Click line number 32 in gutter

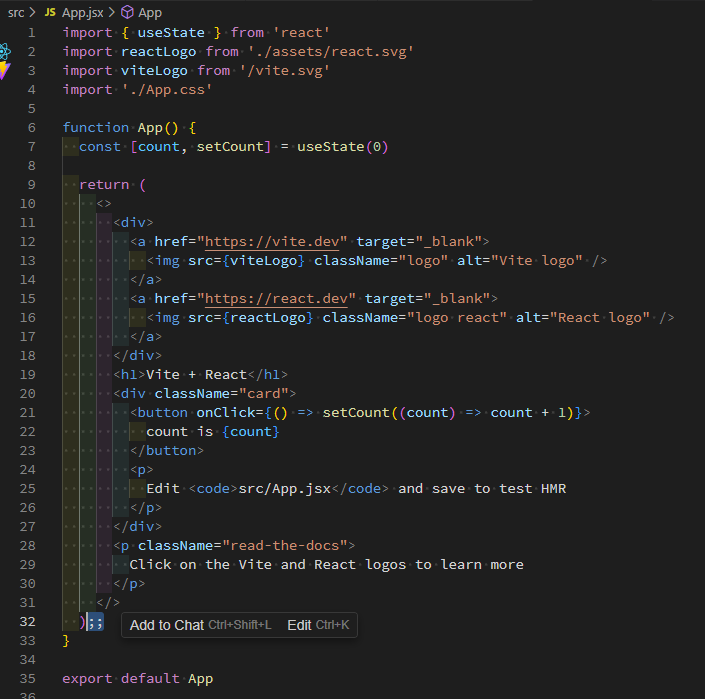[27, 622]
